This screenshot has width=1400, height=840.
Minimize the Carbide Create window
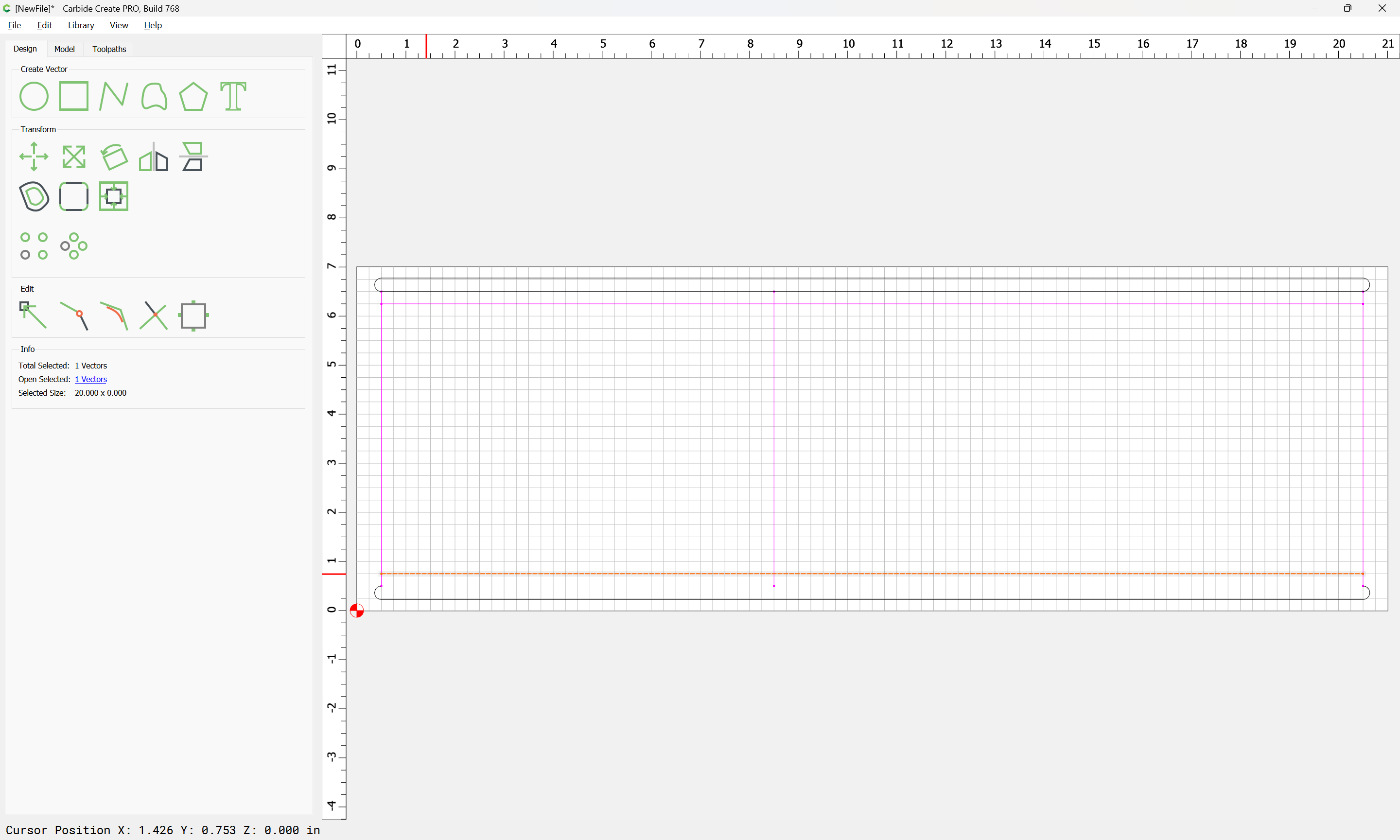point(1313,8)
